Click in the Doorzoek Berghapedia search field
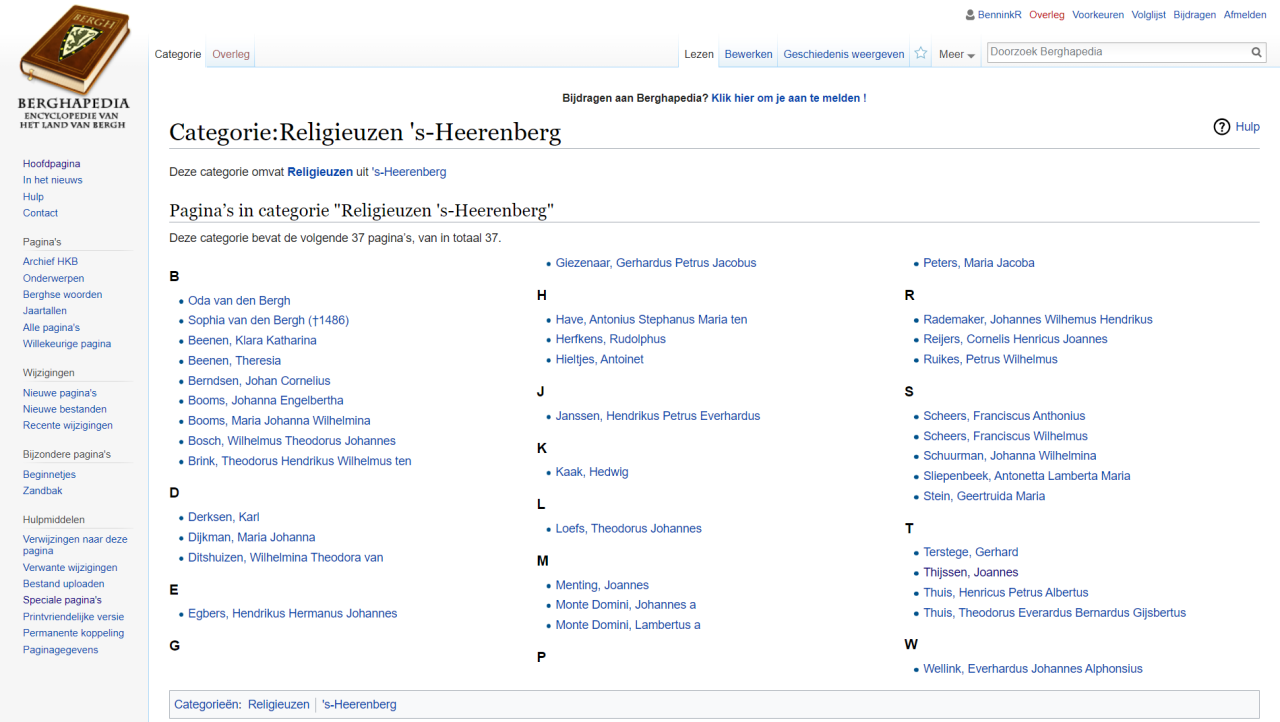 click(1115, 52)
